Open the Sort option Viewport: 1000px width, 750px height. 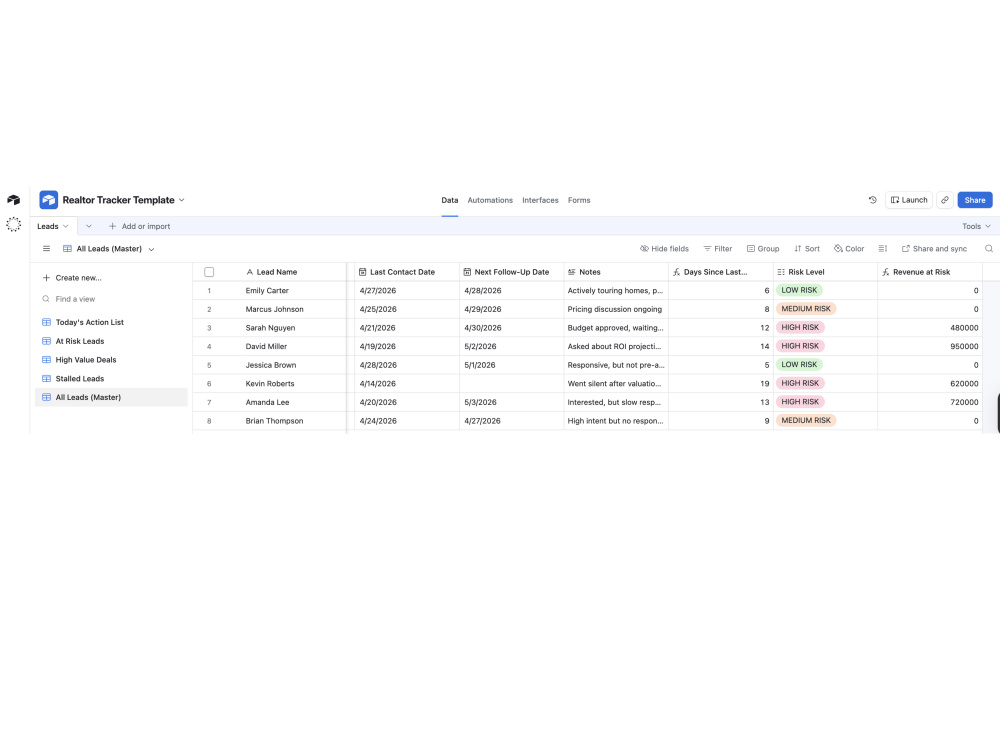[807, 249]
